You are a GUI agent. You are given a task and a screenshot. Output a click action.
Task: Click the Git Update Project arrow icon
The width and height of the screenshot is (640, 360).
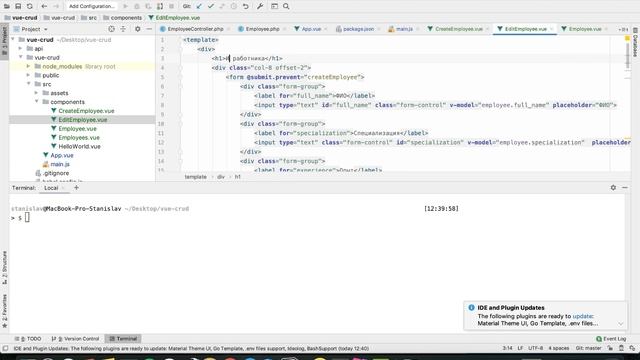[199, 6]
